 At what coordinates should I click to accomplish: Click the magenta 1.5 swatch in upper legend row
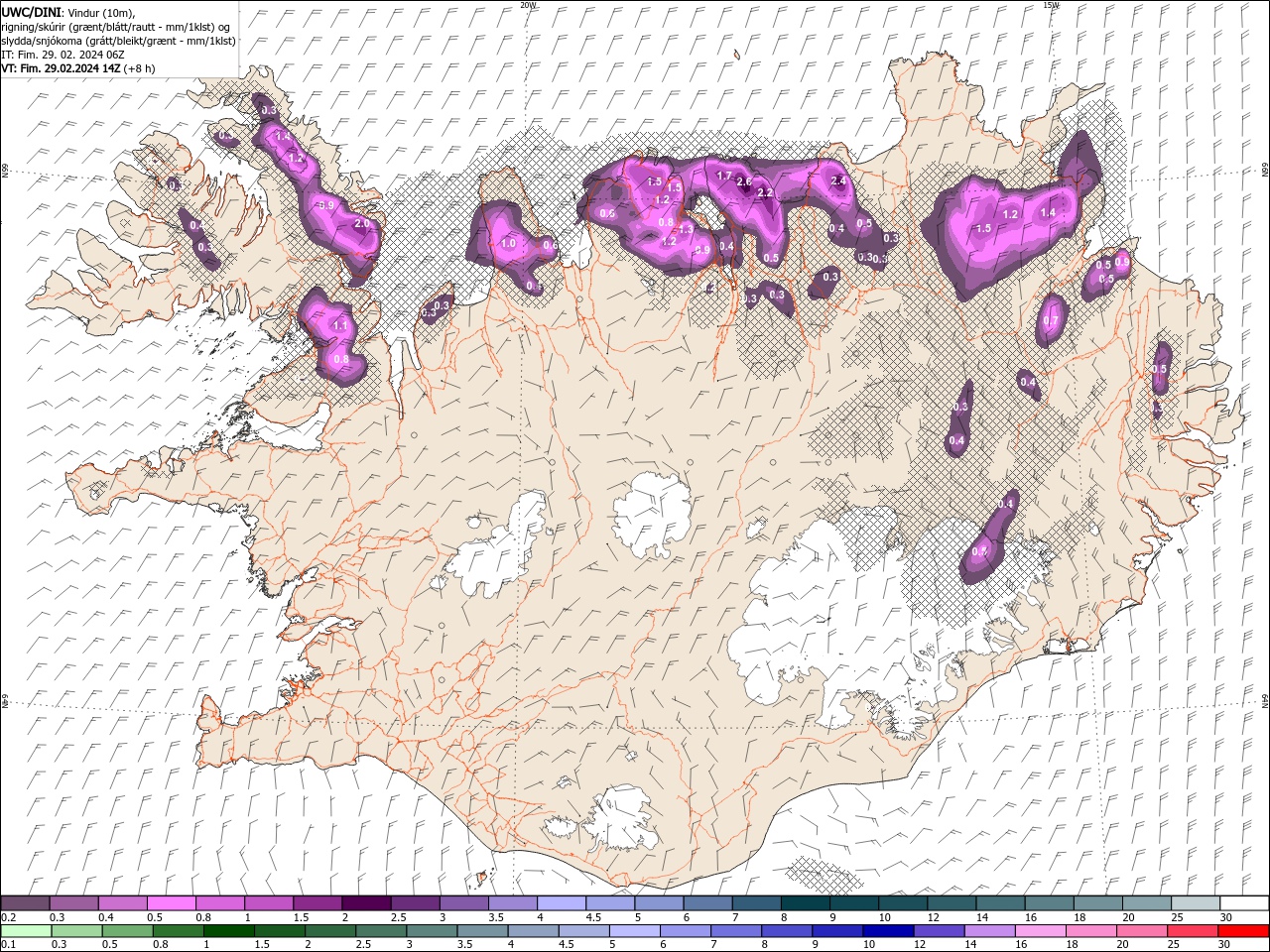coord(317,903)
